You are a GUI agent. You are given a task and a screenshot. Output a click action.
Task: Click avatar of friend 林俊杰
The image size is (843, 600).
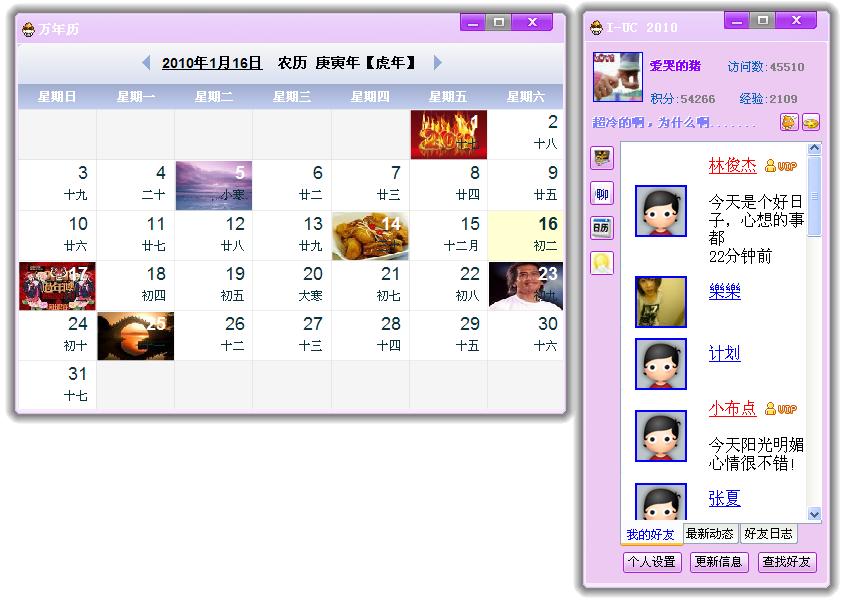661,211
